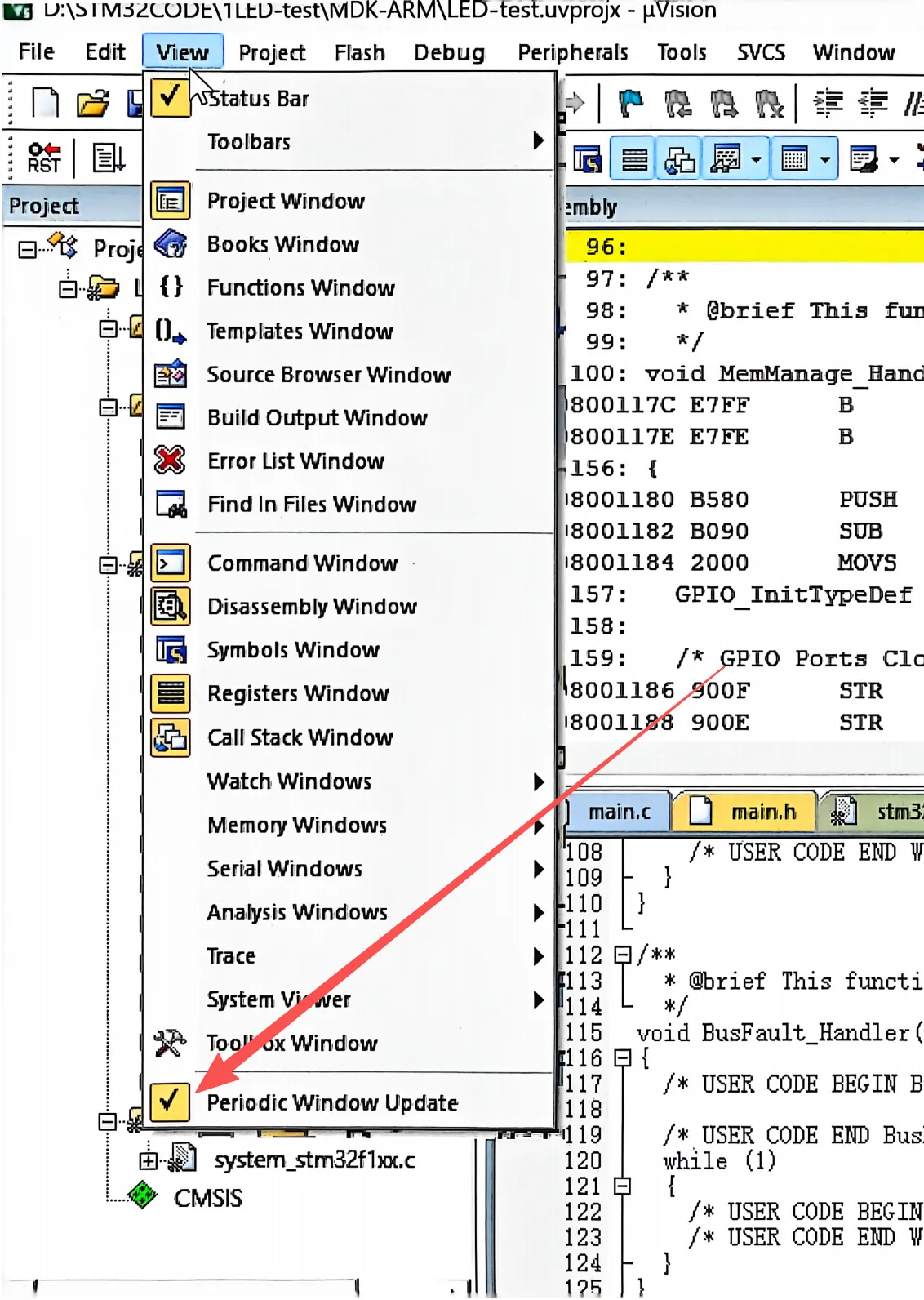
Task: Expand system_stm32f1xx.c tree node
Action: (148, 1160)
